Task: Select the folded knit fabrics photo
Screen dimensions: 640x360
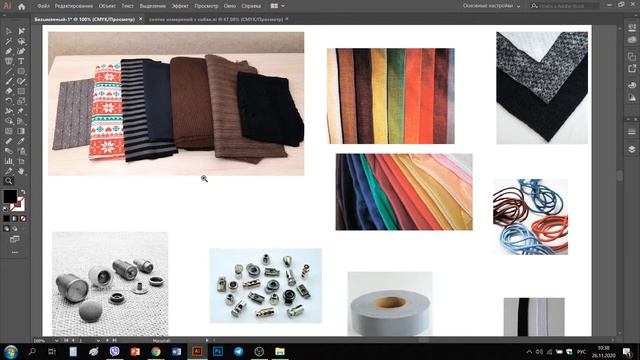Action: coord(176,104)
